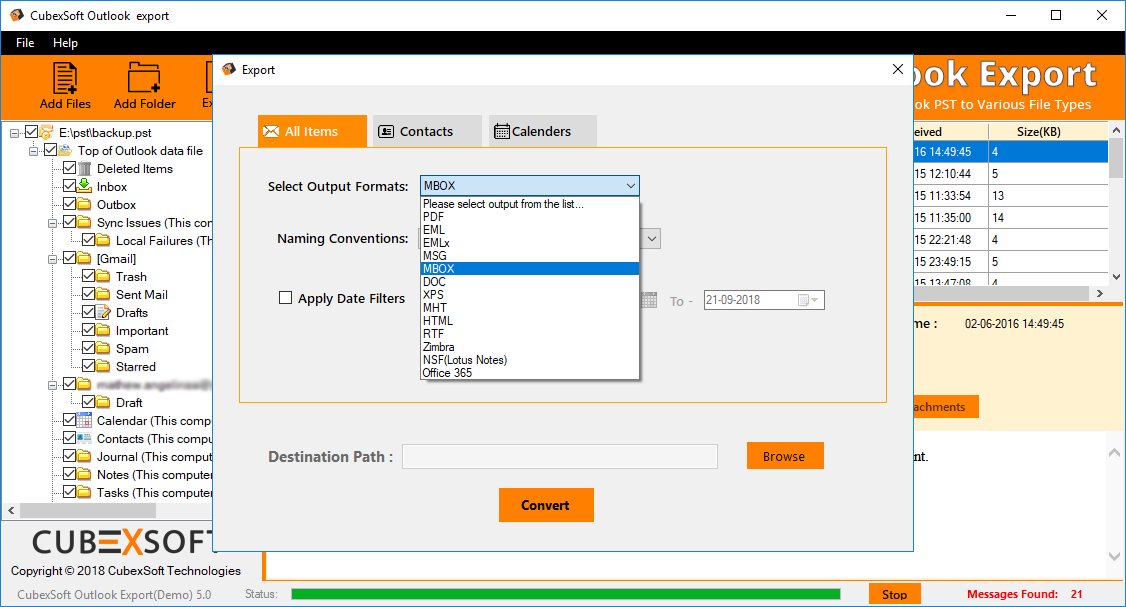Uncheck the Sent Mail folder checkbox

point(88,295)
